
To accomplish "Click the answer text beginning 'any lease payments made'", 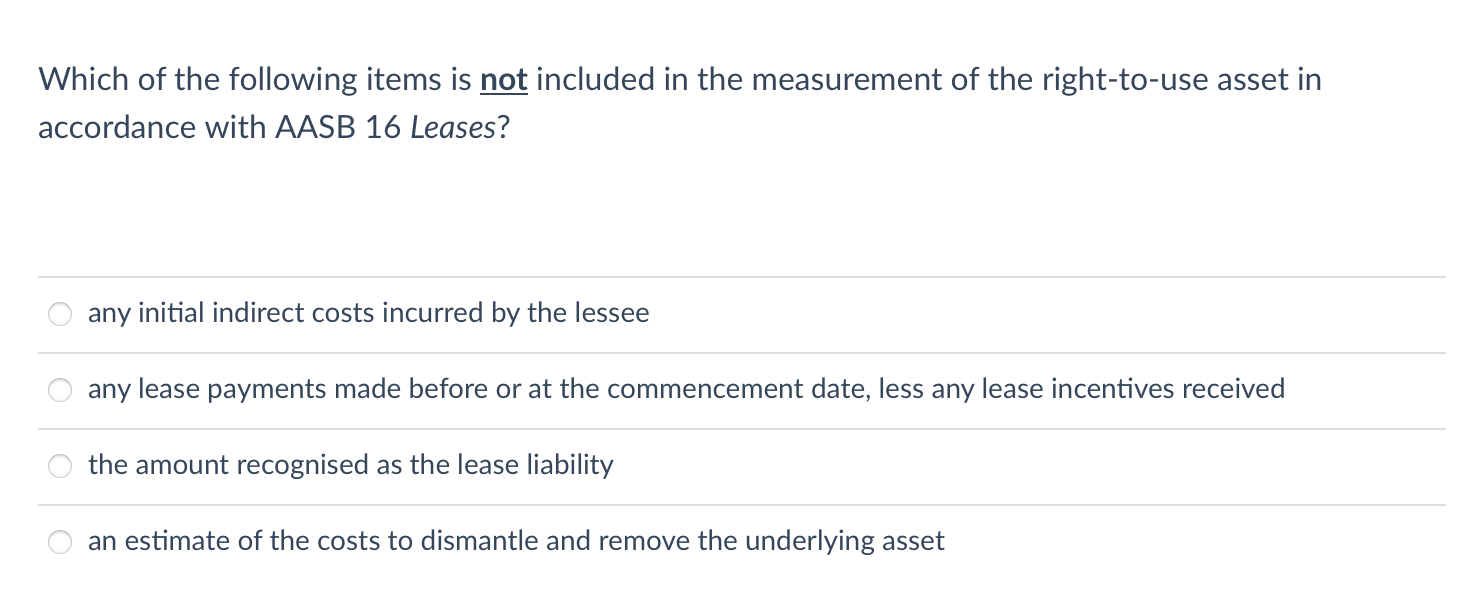I will click(x=686, y=389).
